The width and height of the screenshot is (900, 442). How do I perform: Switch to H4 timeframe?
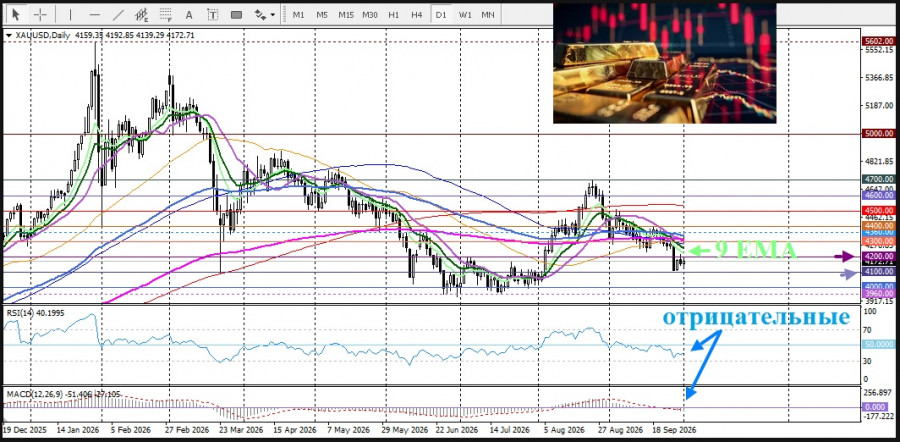(x=417, y=15)
